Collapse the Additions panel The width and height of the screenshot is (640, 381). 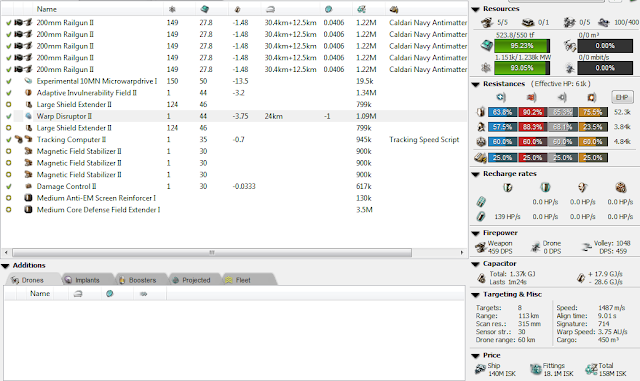(x=5, y=266)
